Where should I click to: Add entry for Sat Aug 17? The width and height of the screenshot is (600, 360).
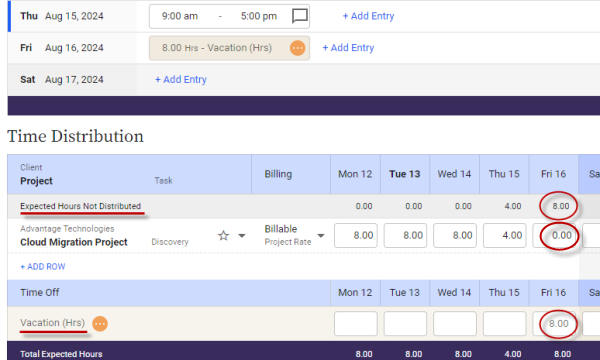pos(181,80)
